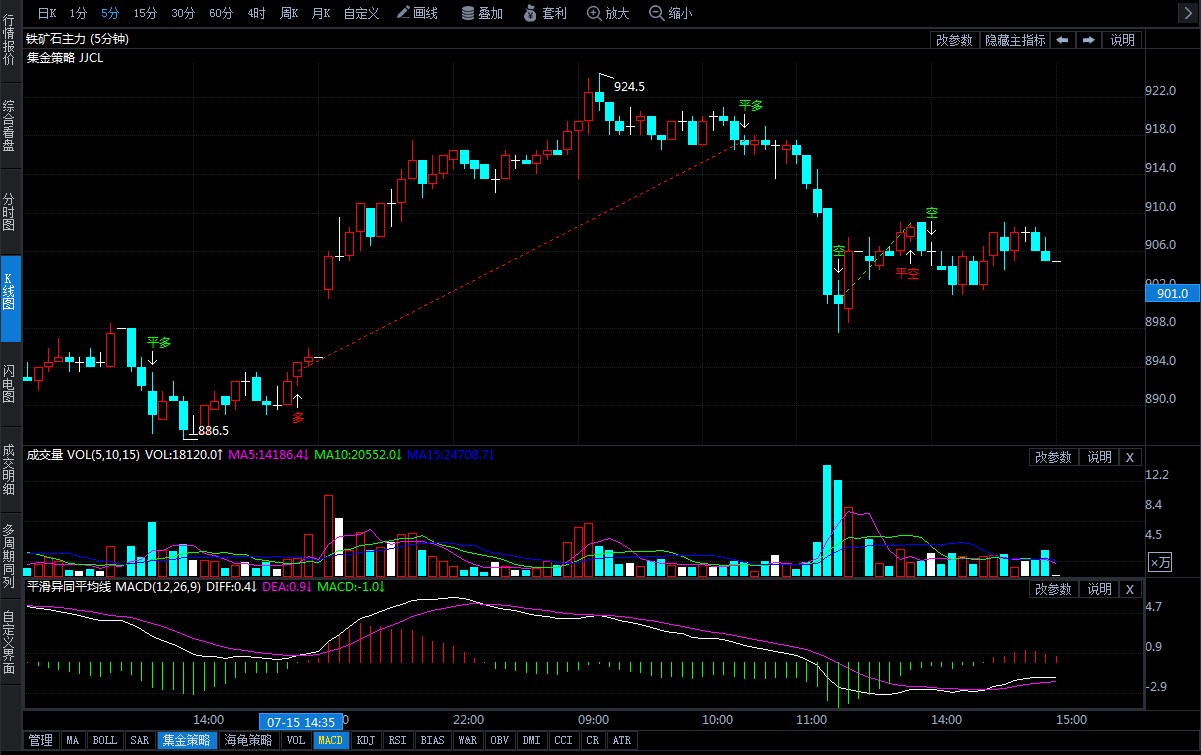Image resolution: width=1201 pixels, height=755 pixels.
Task: Click the 07-15 14:35 time marker
Action: (x=301, y=720)
